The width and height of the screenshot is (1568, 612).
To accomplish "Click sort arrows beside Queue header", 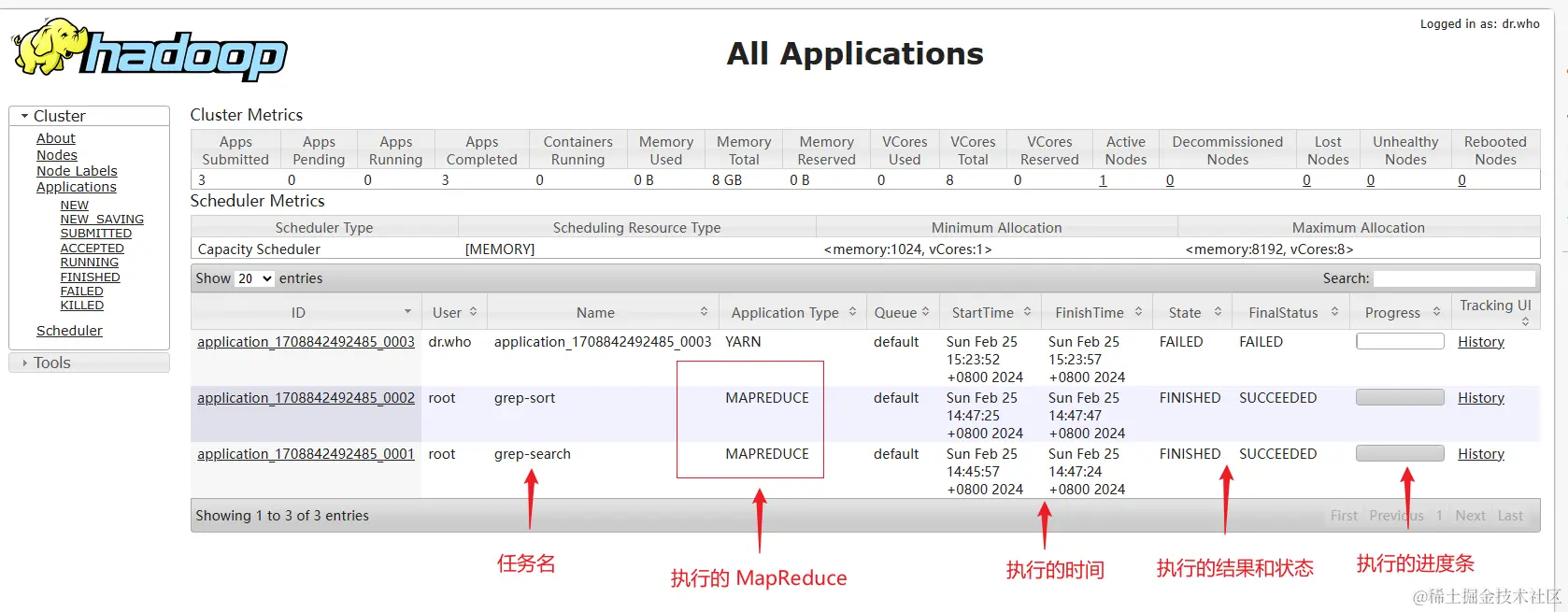I will pyautogui.click(x=925, y=312).
